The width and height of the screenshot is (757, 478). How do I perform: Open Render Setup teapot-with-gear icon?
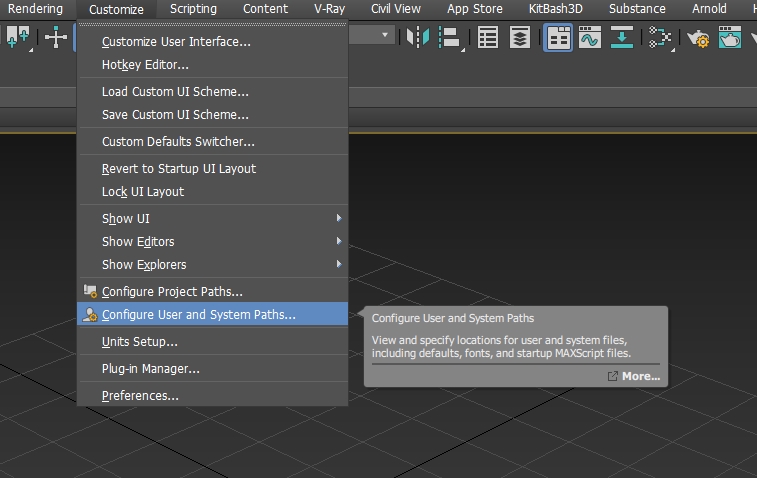coord(697,38)
